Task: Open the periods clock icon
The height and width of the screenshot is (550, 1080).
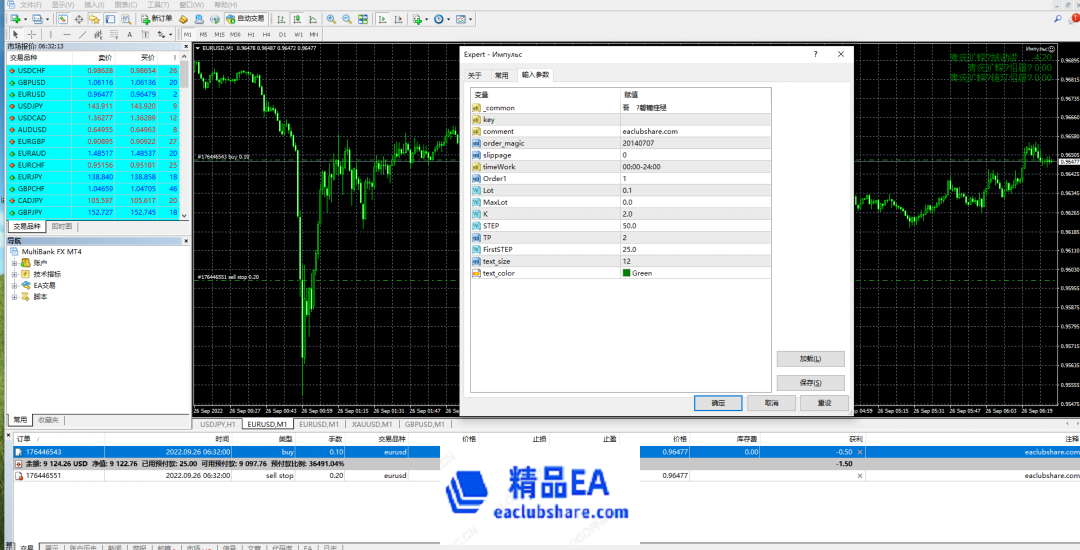Action: 439,19
